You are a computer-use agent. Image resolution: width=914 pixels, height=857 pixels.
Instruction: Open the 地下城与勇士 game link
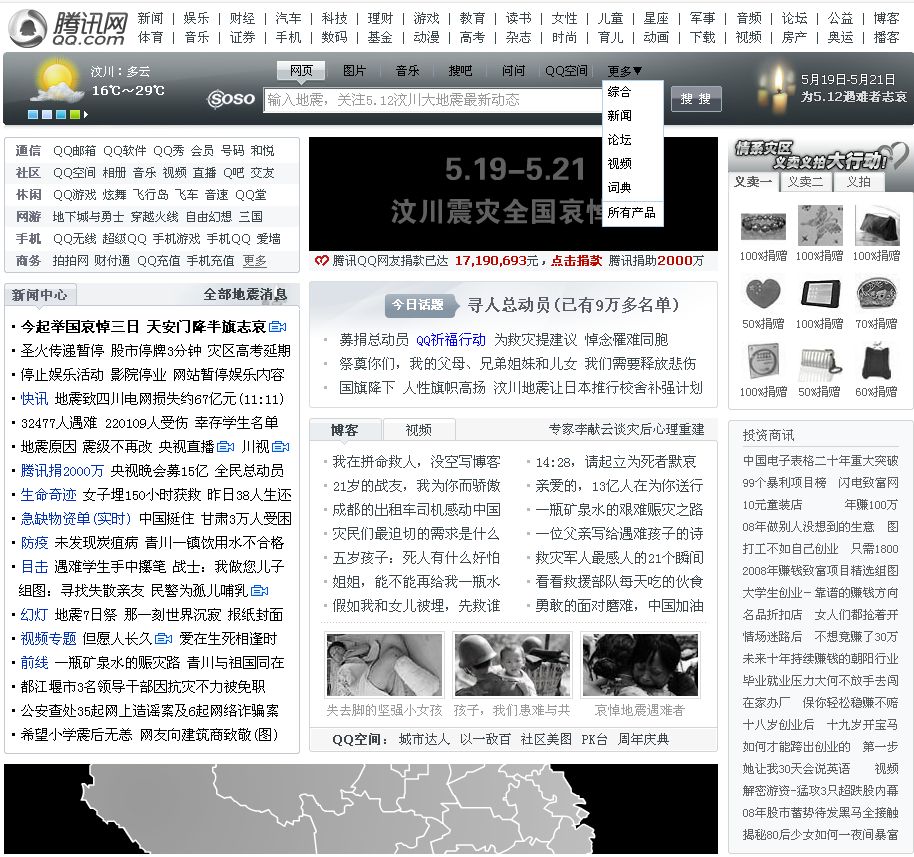click(88, 217)
